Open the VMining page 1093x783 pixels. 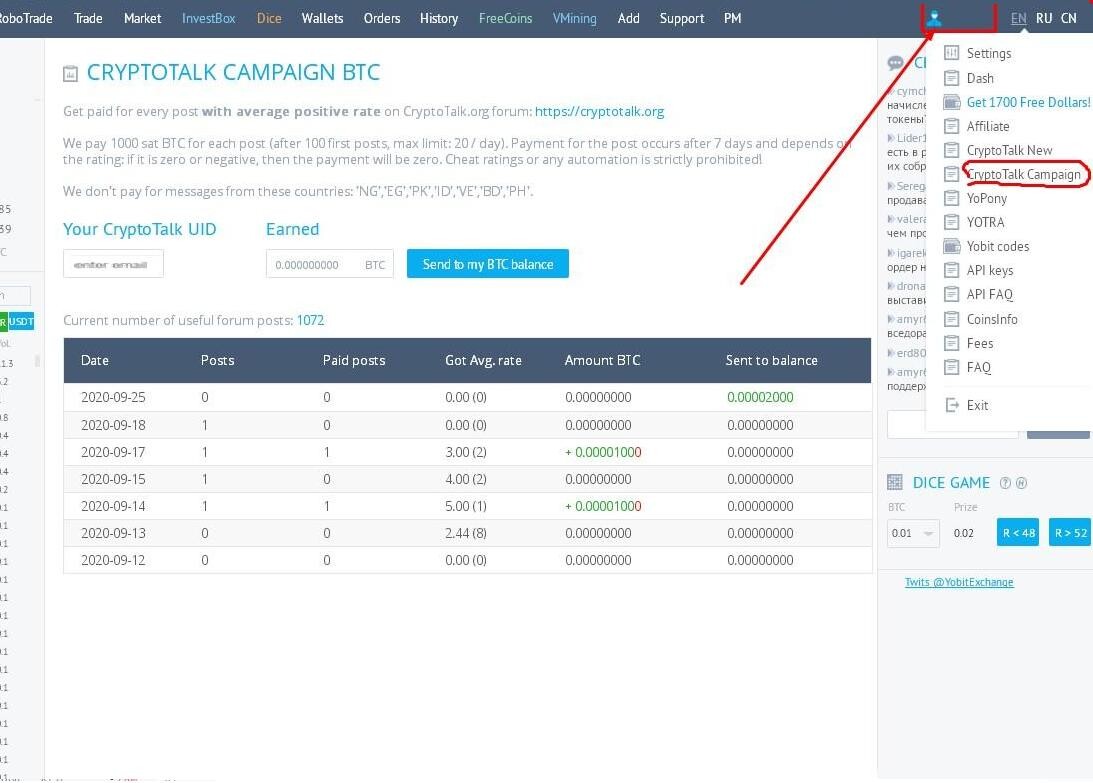[x=574, y=18]
